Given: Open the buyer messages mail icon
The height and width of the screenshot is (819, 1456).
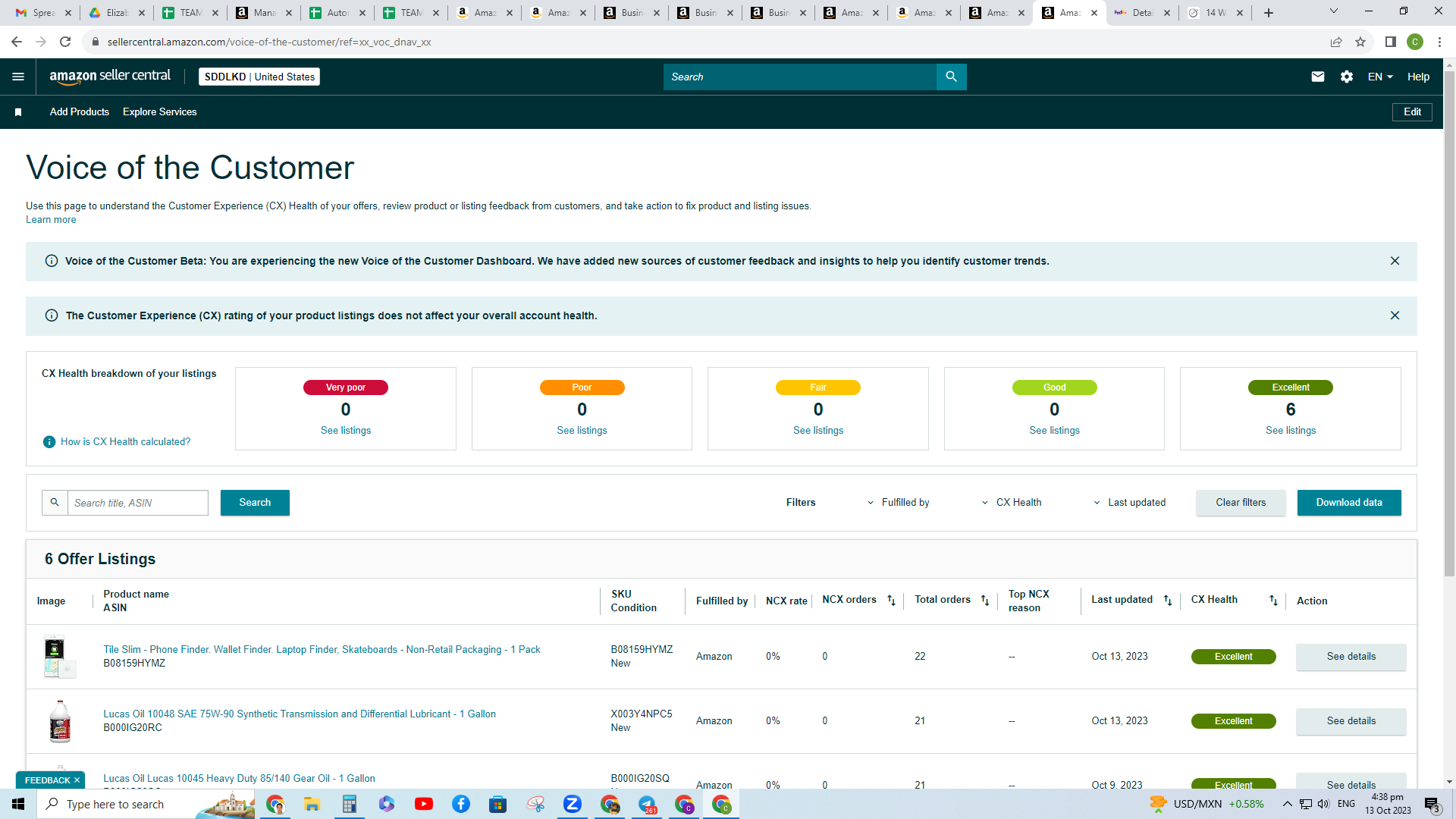Looking at the screenshot, I should click(1318, 77).
